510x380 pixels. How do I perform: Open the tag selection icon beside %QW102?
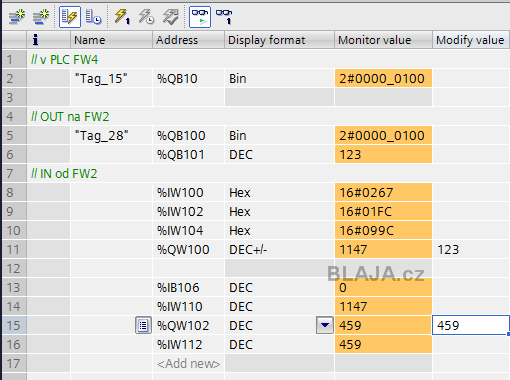(143, 325)
